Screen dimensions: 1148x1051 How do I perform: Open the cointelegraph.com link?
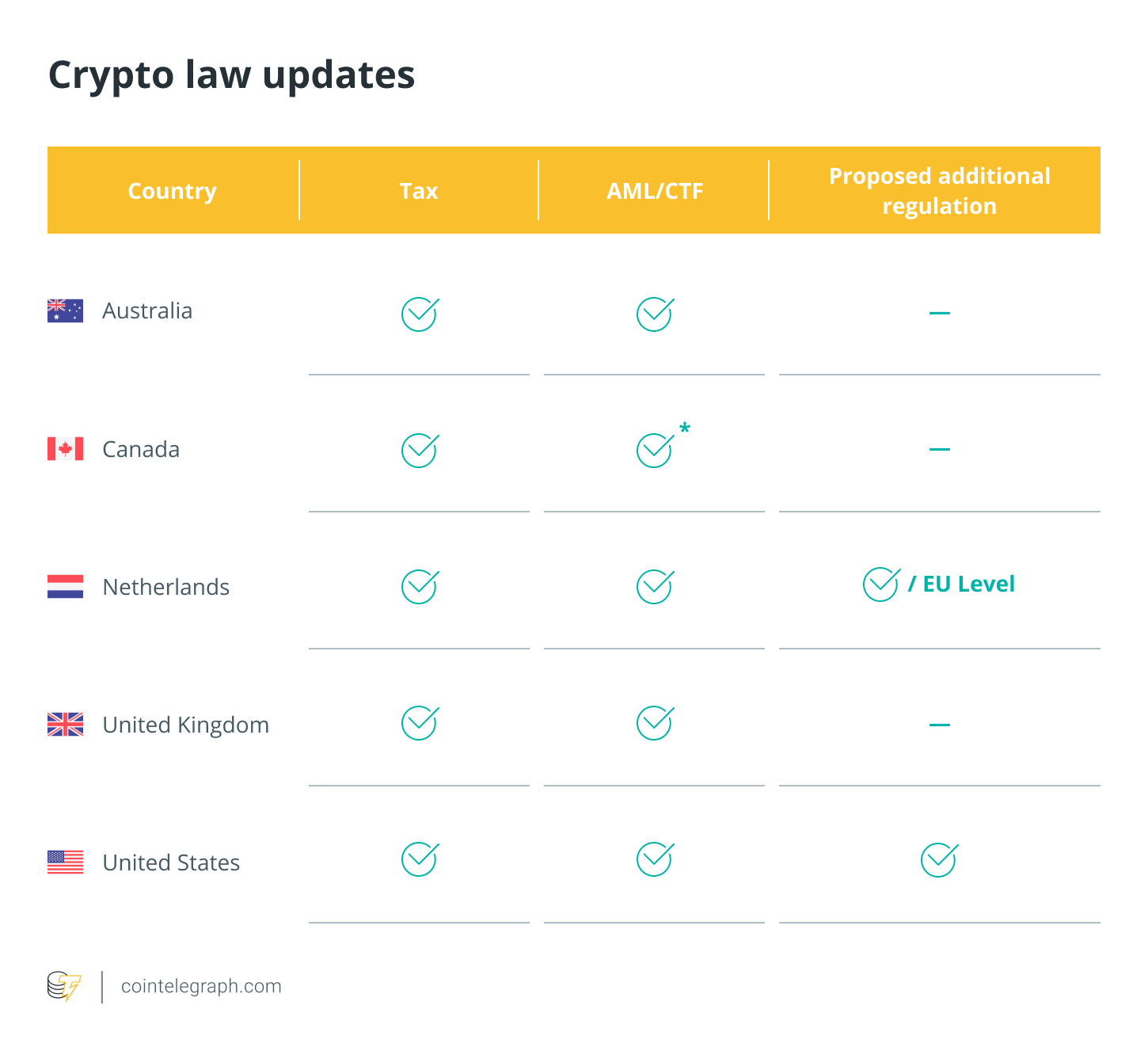[201, 986]
